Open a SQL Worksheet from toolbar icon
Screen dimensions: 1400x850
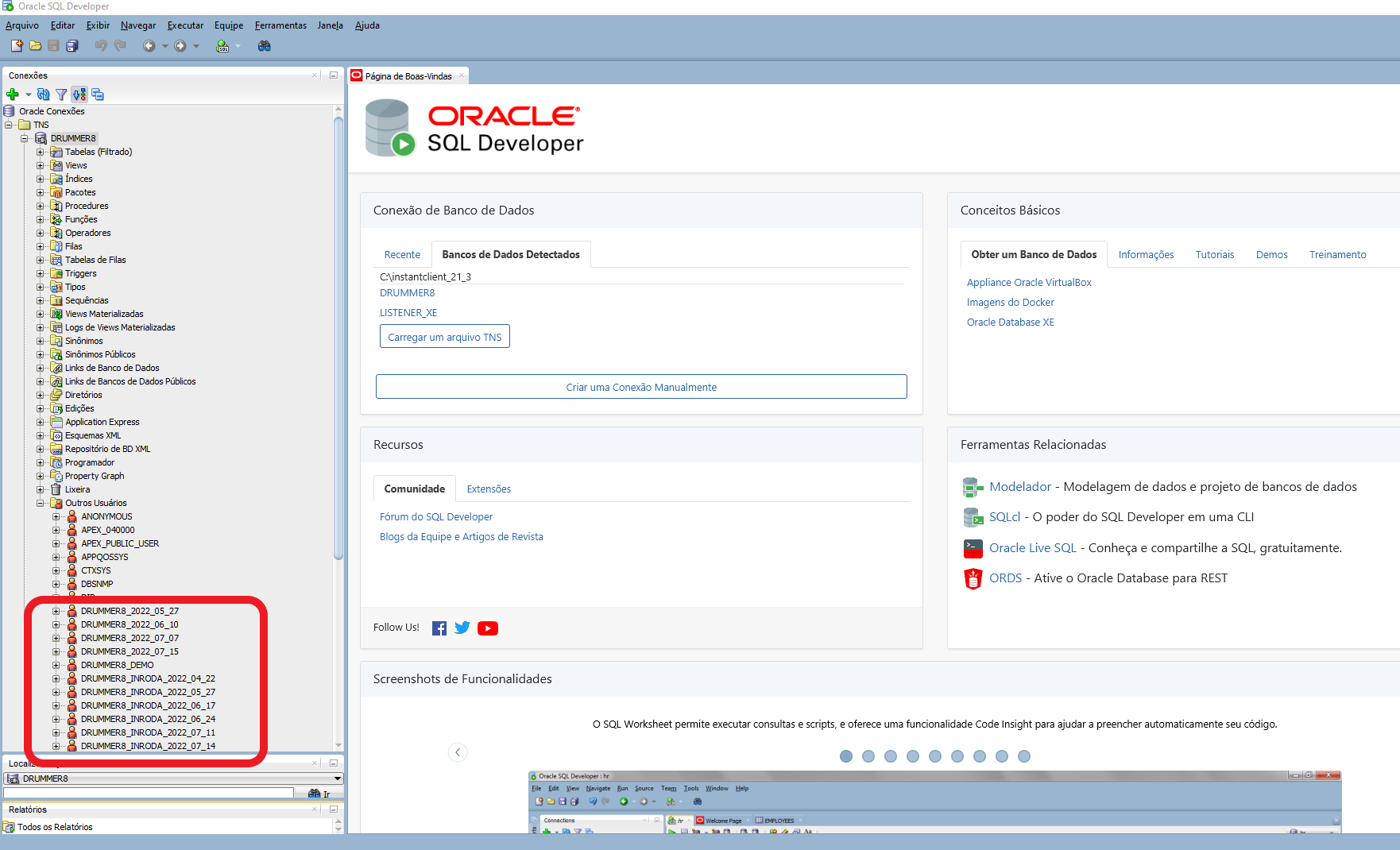222,46
